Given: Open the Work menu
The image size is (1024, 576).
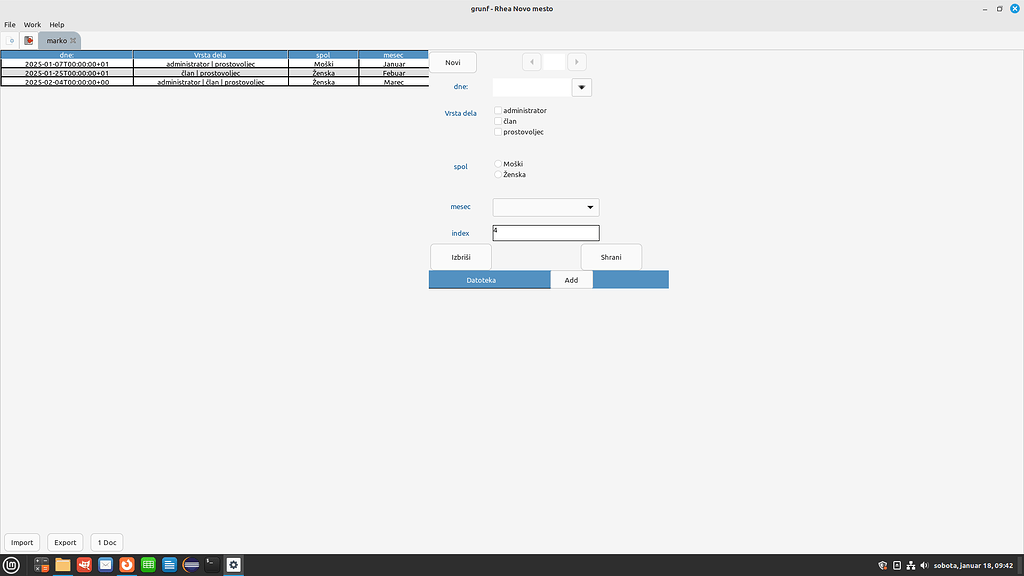Looking at the screenshot, I should (x=31, y=24).
